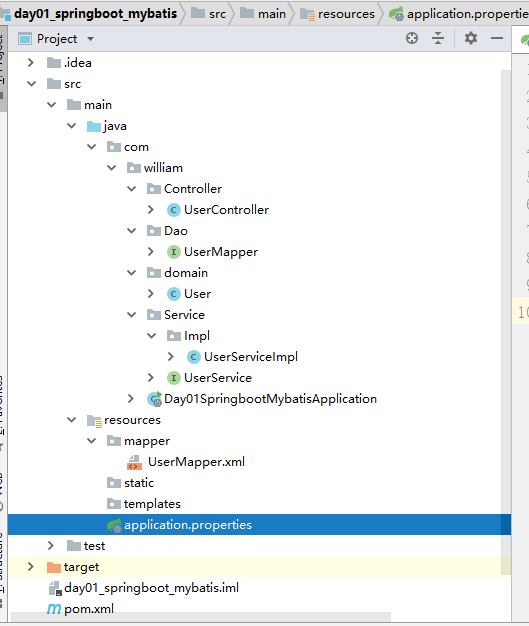The width and height of the screenshot is (529, 626).
Task: Click the Project panel vertical scrollbar
Action: tap(506, 322)
